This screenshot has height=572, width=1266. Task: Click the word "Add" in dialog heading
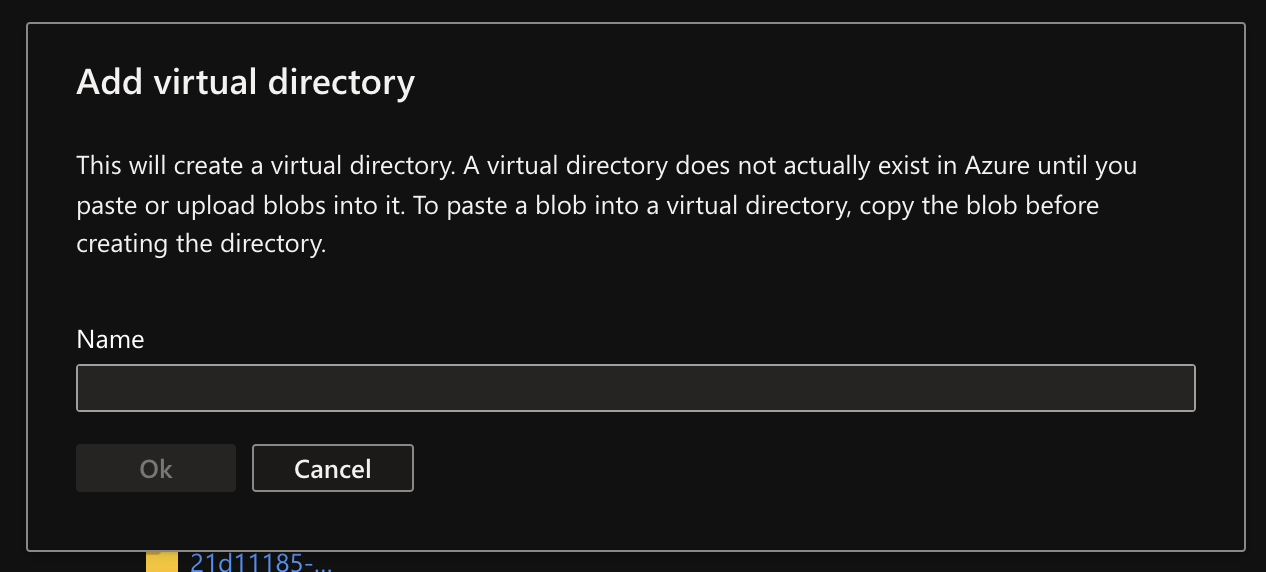click(110, 82)
